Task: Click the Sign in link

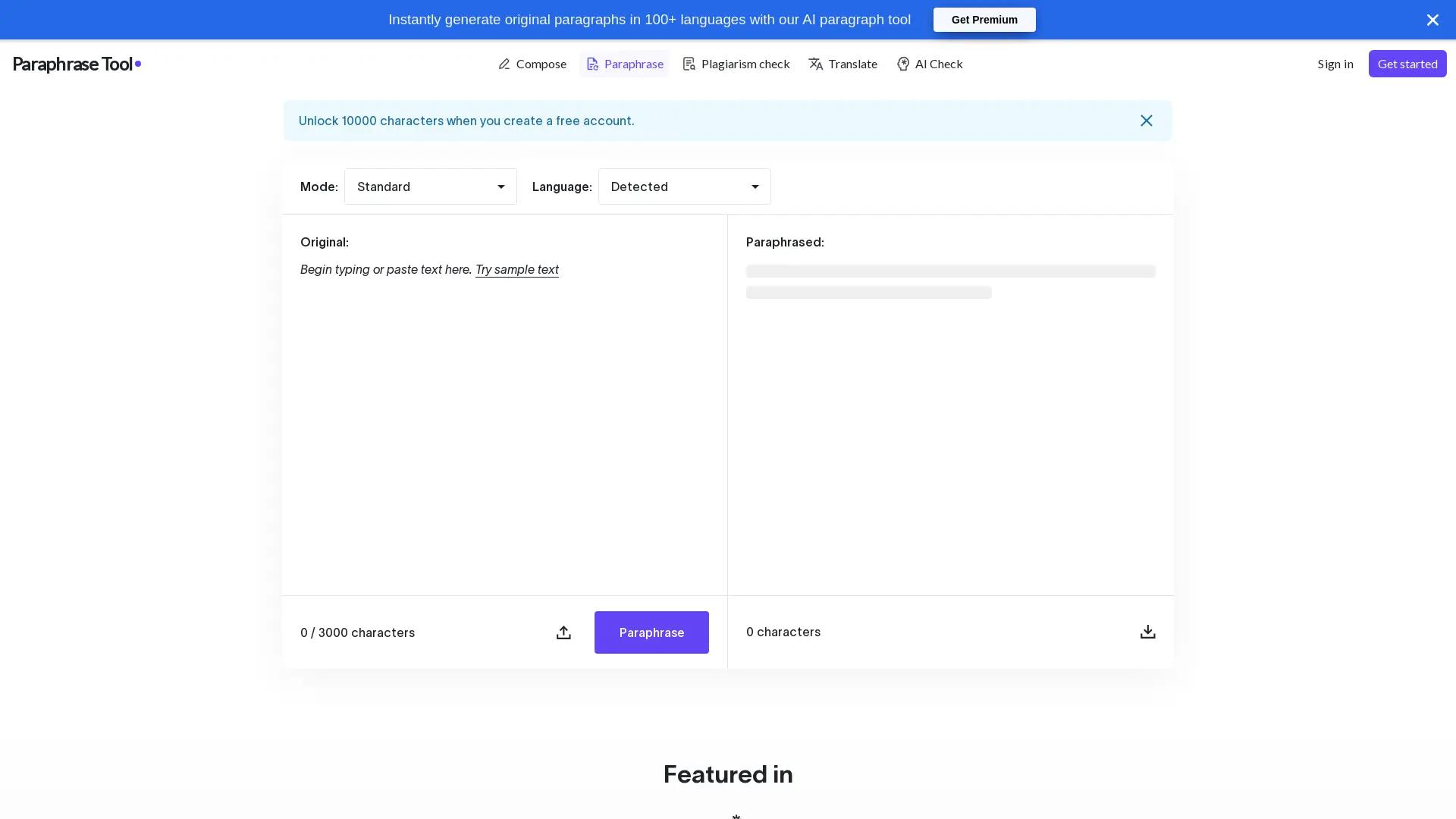Action: pyautogui.click(x=1335, y=64)
